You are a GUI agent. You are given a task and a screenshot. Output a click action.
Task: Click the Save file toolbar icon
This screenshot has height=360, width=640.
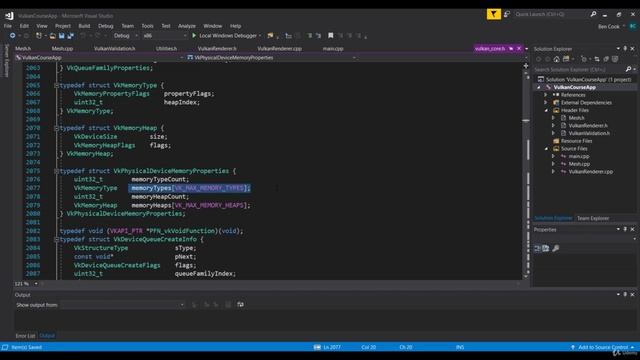pos(61,36)
